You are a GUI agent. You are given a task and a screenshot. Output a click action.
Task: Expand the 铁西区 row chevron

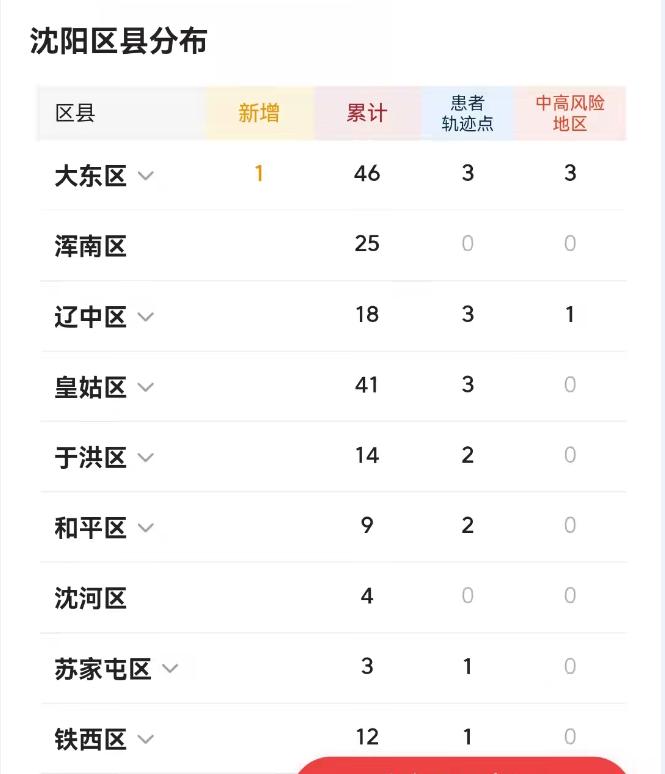(x=146, y=740)
